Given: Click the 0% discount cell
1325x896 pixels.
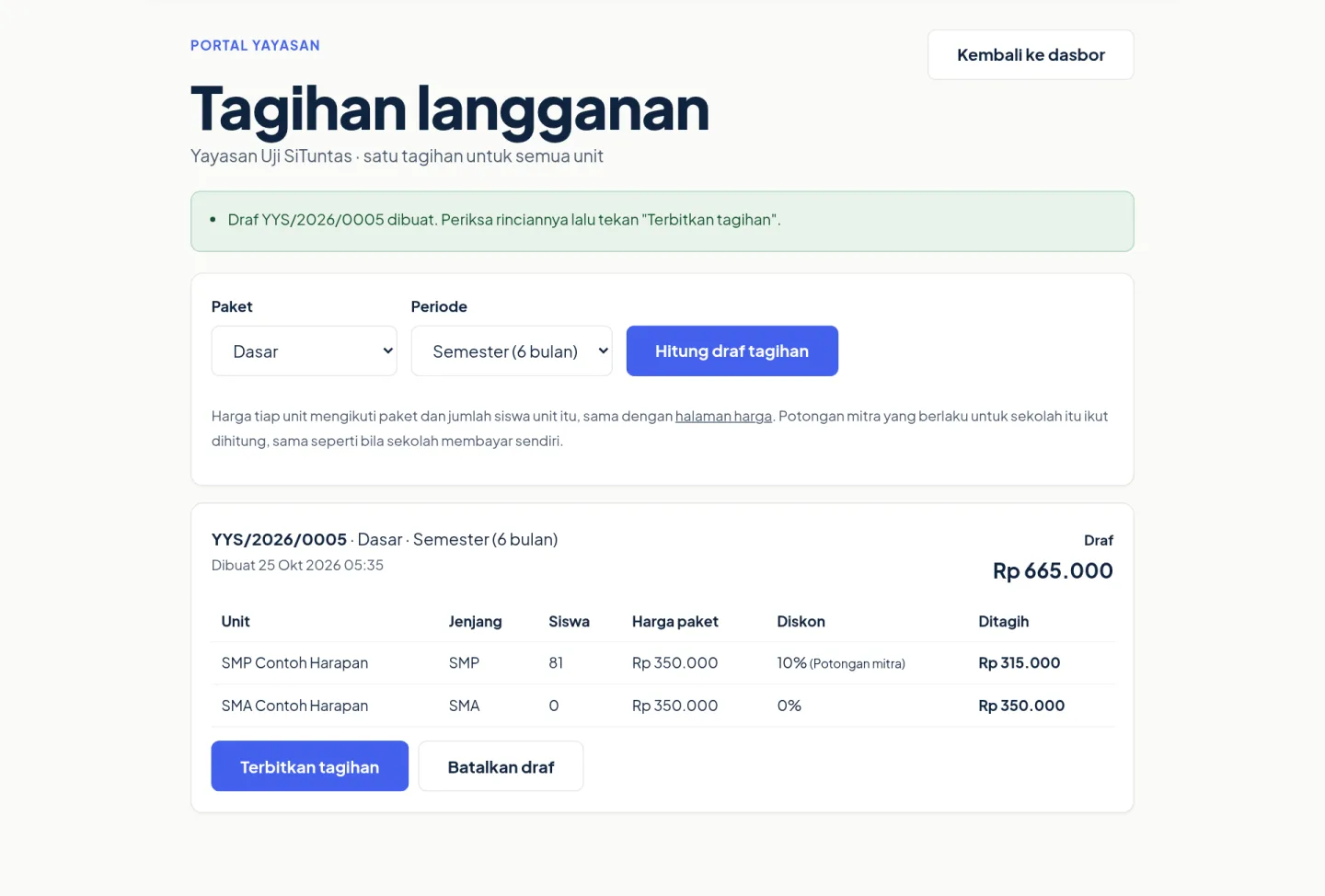Looking at the screenshot, I should (789, 706).
